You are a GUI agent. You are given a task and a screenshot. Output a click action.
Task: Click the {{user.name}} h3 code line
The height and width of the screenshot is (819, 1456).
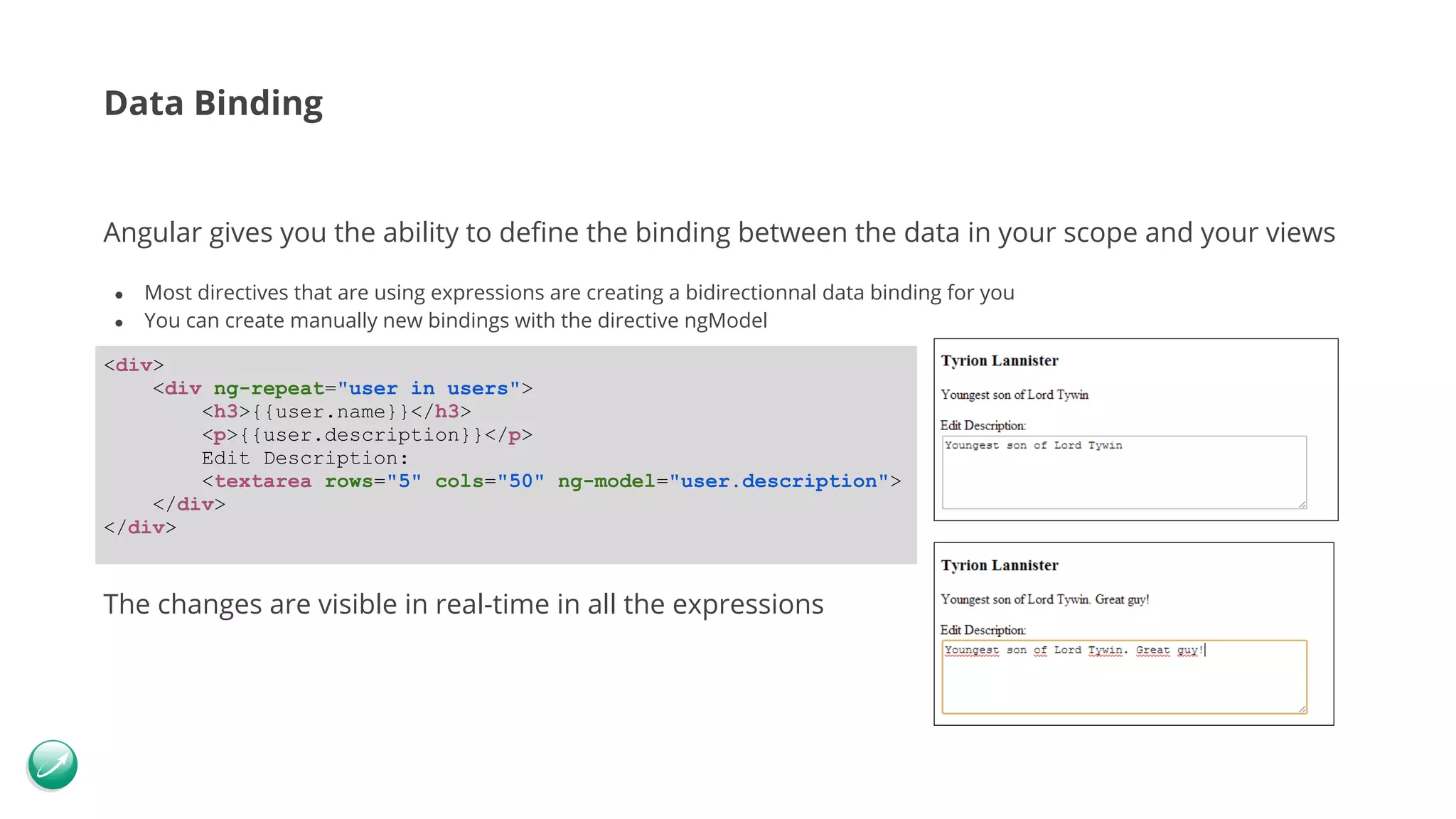pyautogui.click(x=336, y=412)
